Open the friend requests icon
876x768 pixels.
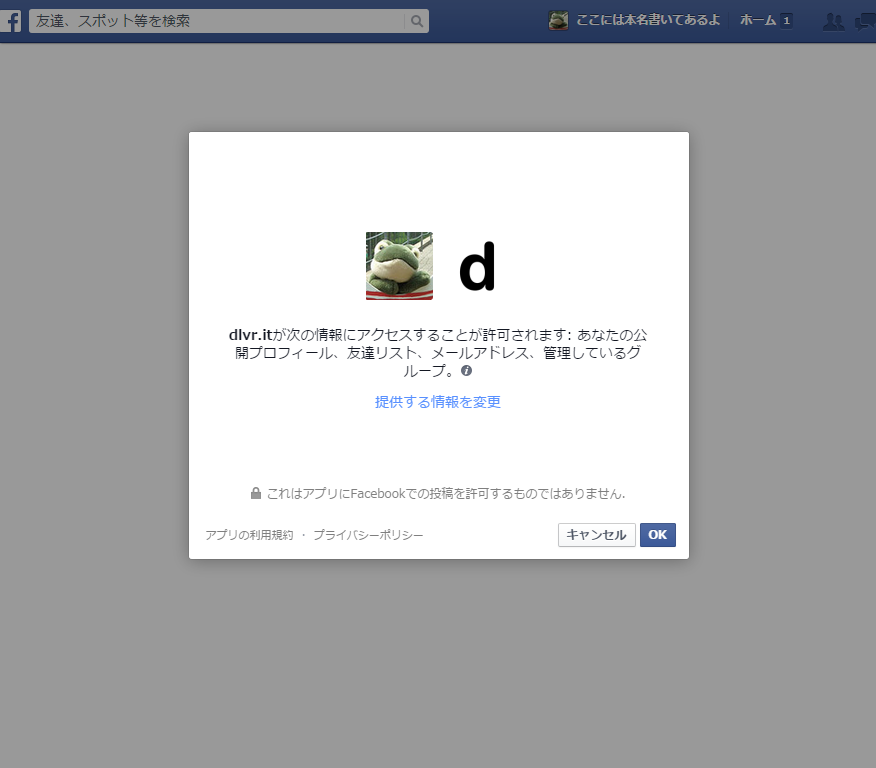[834, 21]
